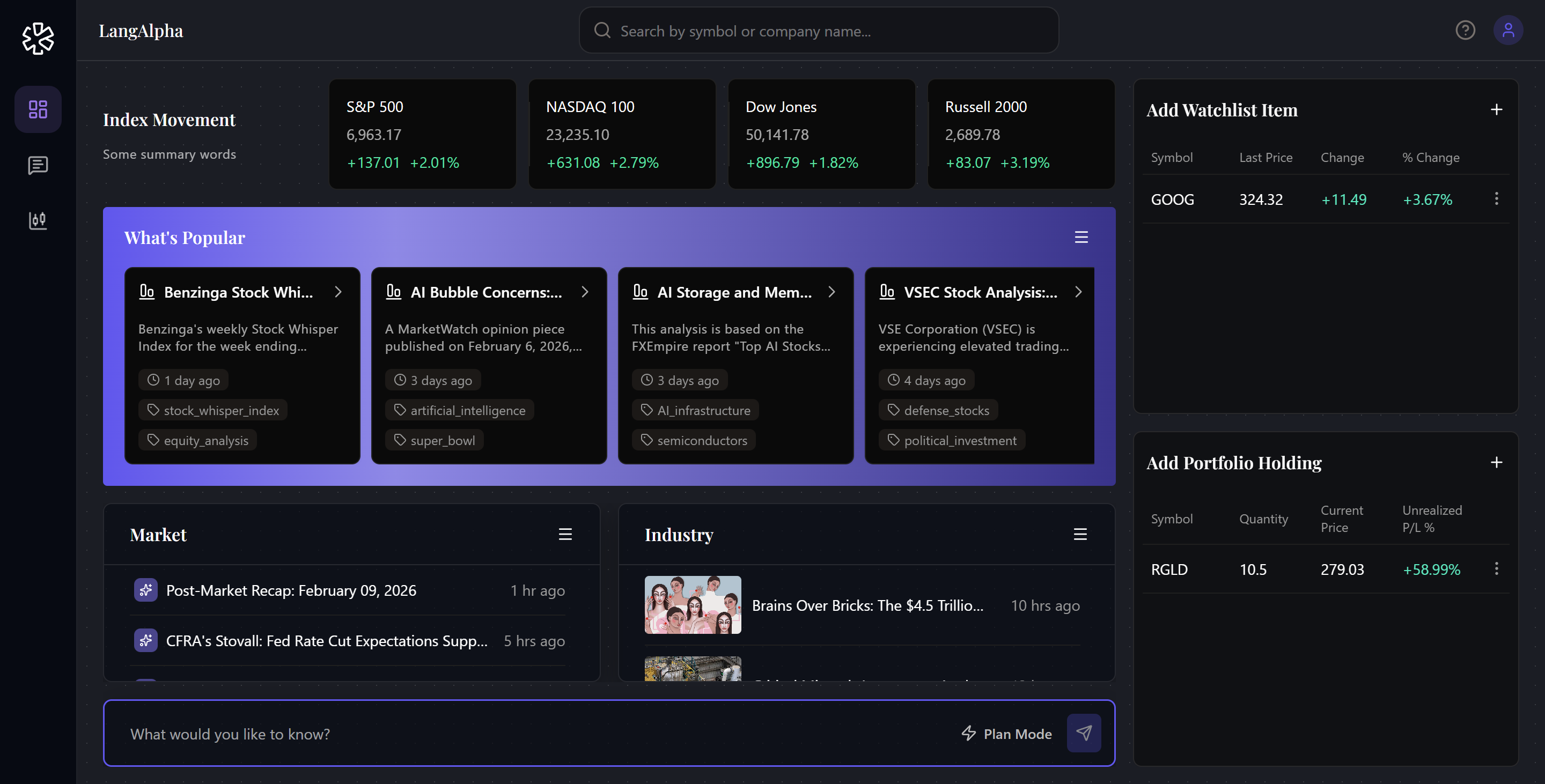Open the user profile avatar

(x=1508, y=31)
